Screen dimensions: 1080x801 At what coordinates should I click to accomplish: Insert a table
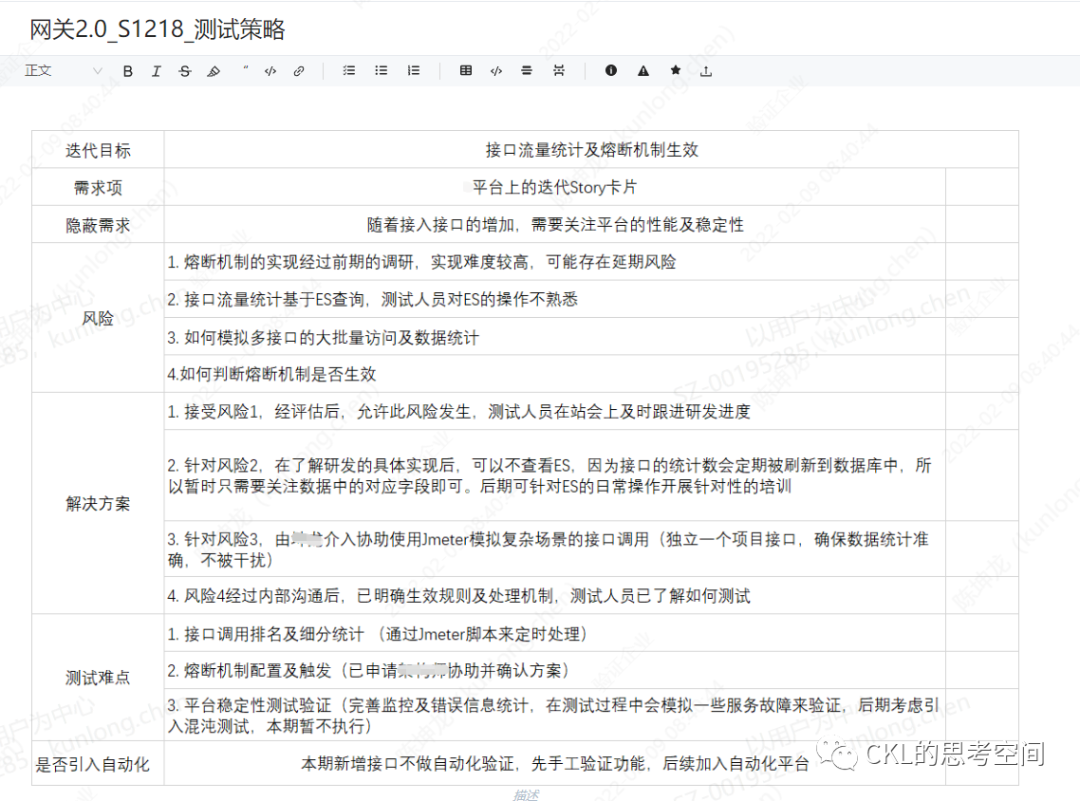pos(466,70)
